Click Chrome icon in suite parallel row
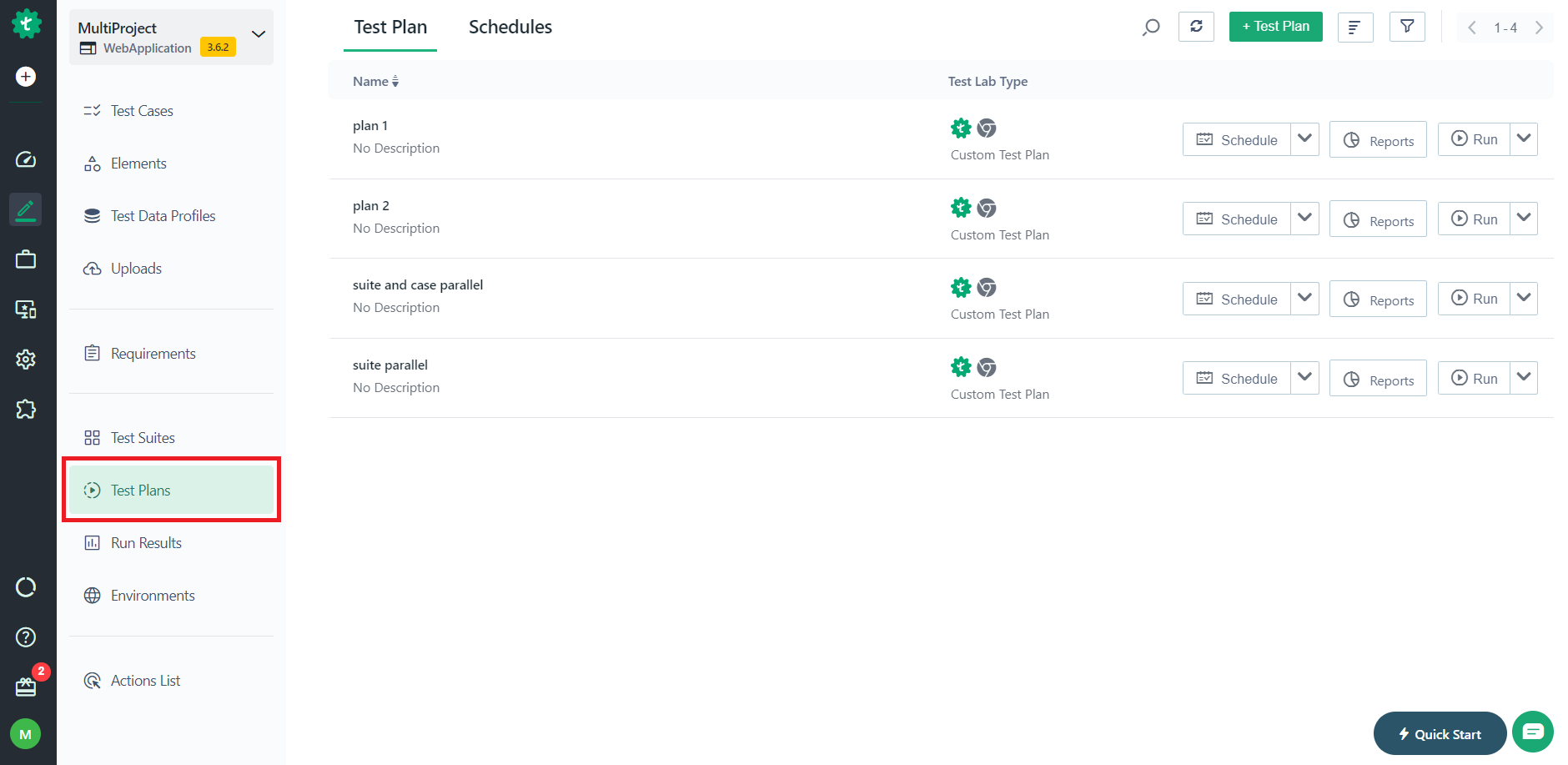Viewport: 1568px width, 765px height. 987,367
